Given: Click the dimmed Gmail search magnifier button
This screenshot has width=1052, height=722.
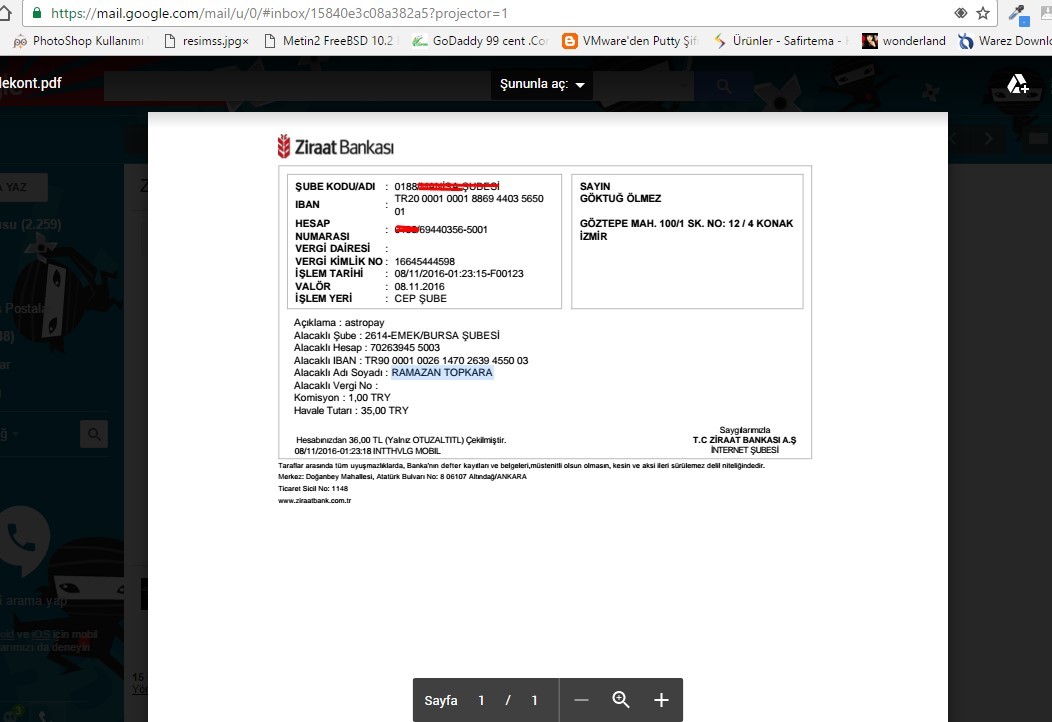Looking at the screenshot, I should (x=724, y=85).
